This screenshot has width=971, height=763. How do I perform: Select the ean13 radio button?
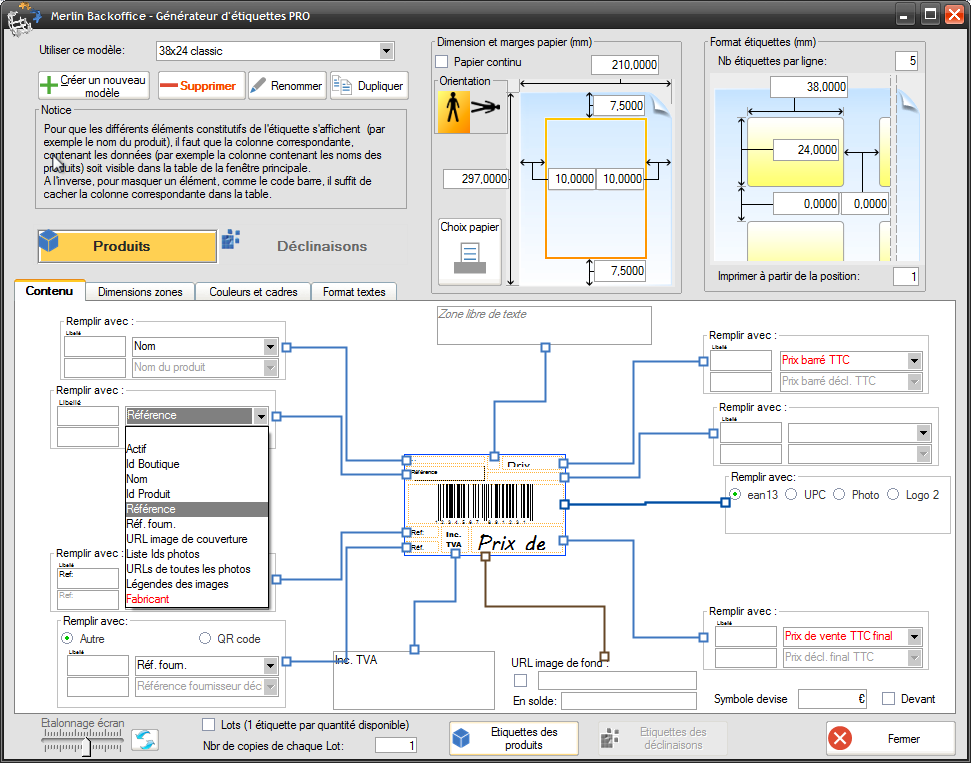(x=735, y=494)
